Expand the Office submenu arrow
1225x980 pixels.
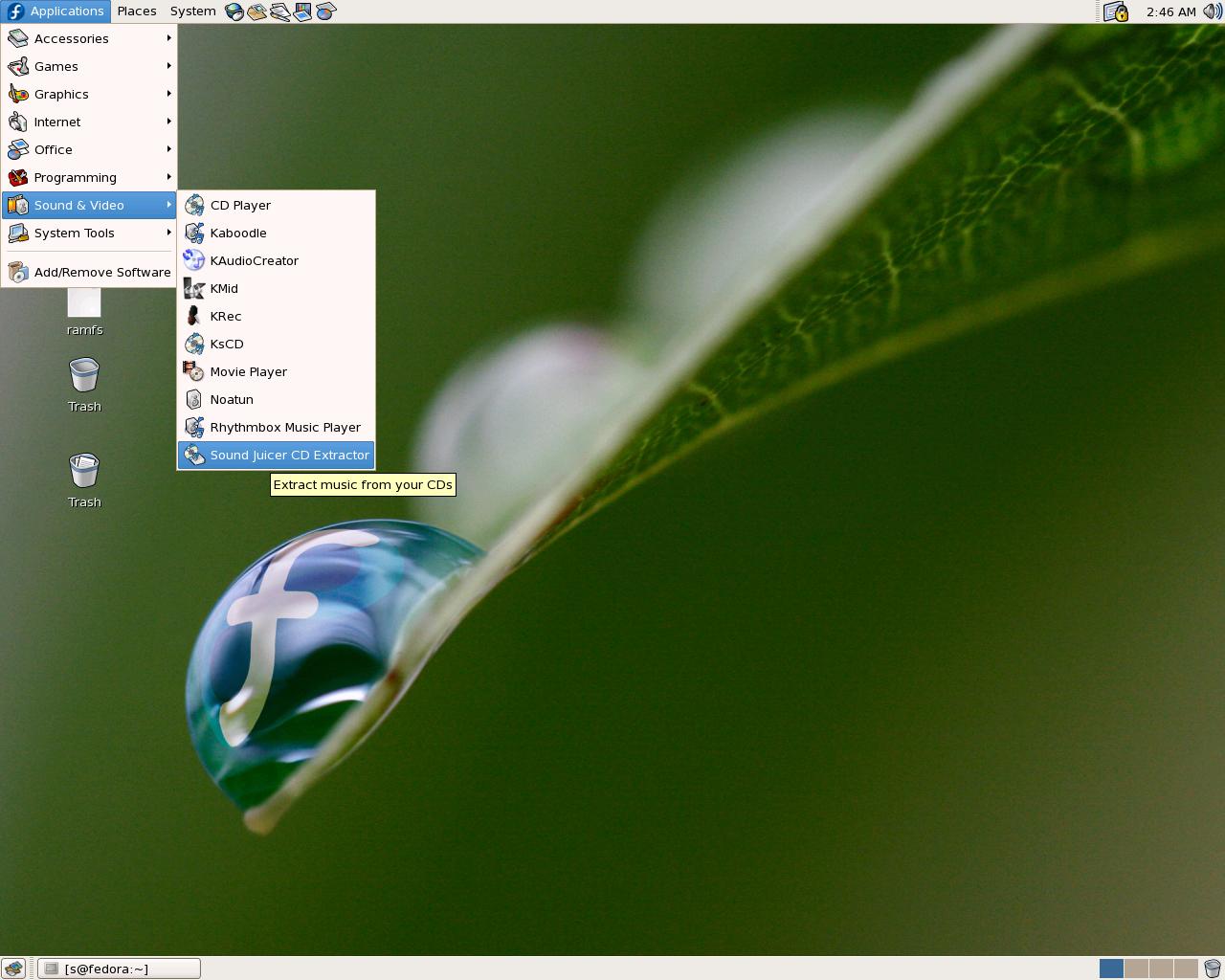(x=169, y=149)
